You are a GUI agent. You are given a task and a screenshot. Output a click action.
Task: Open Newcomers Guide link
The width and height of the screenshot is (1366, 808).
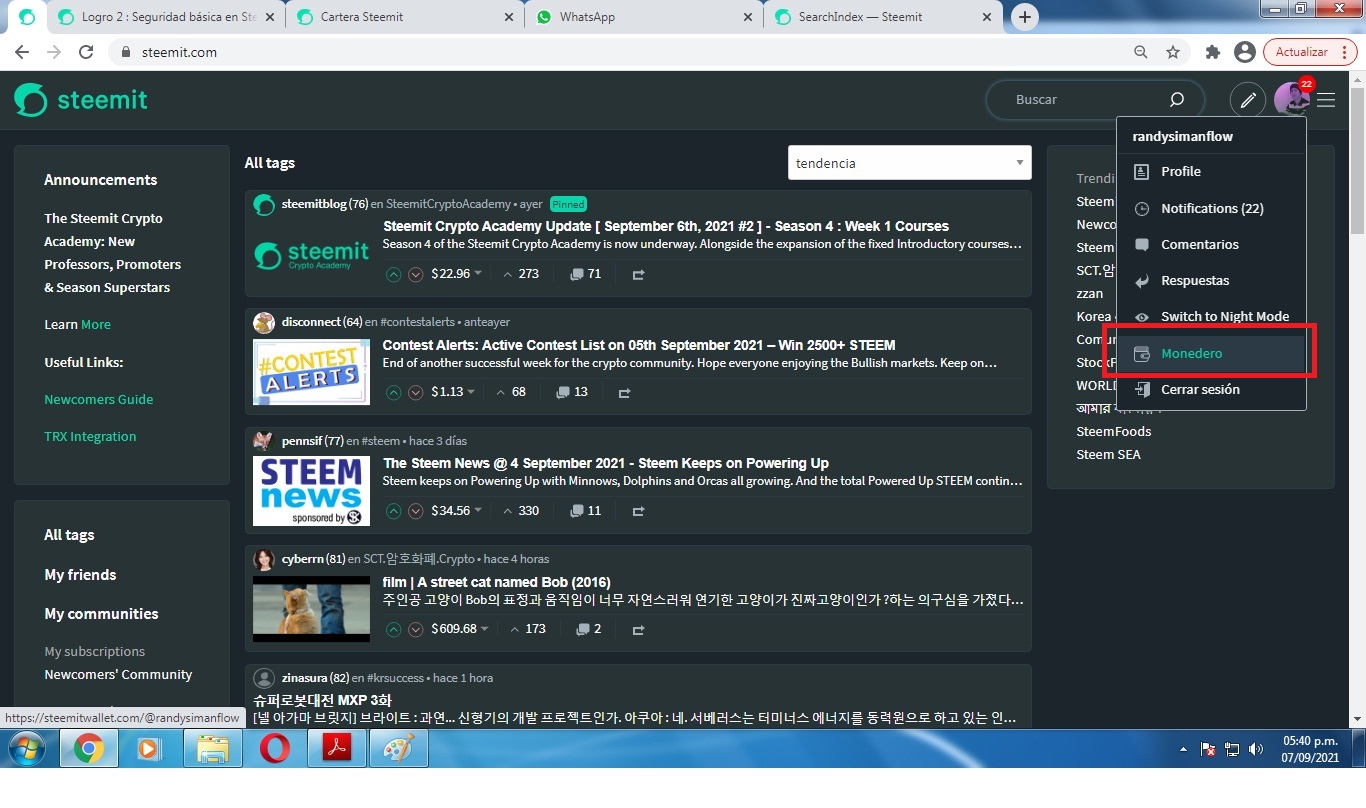[99, 399]
